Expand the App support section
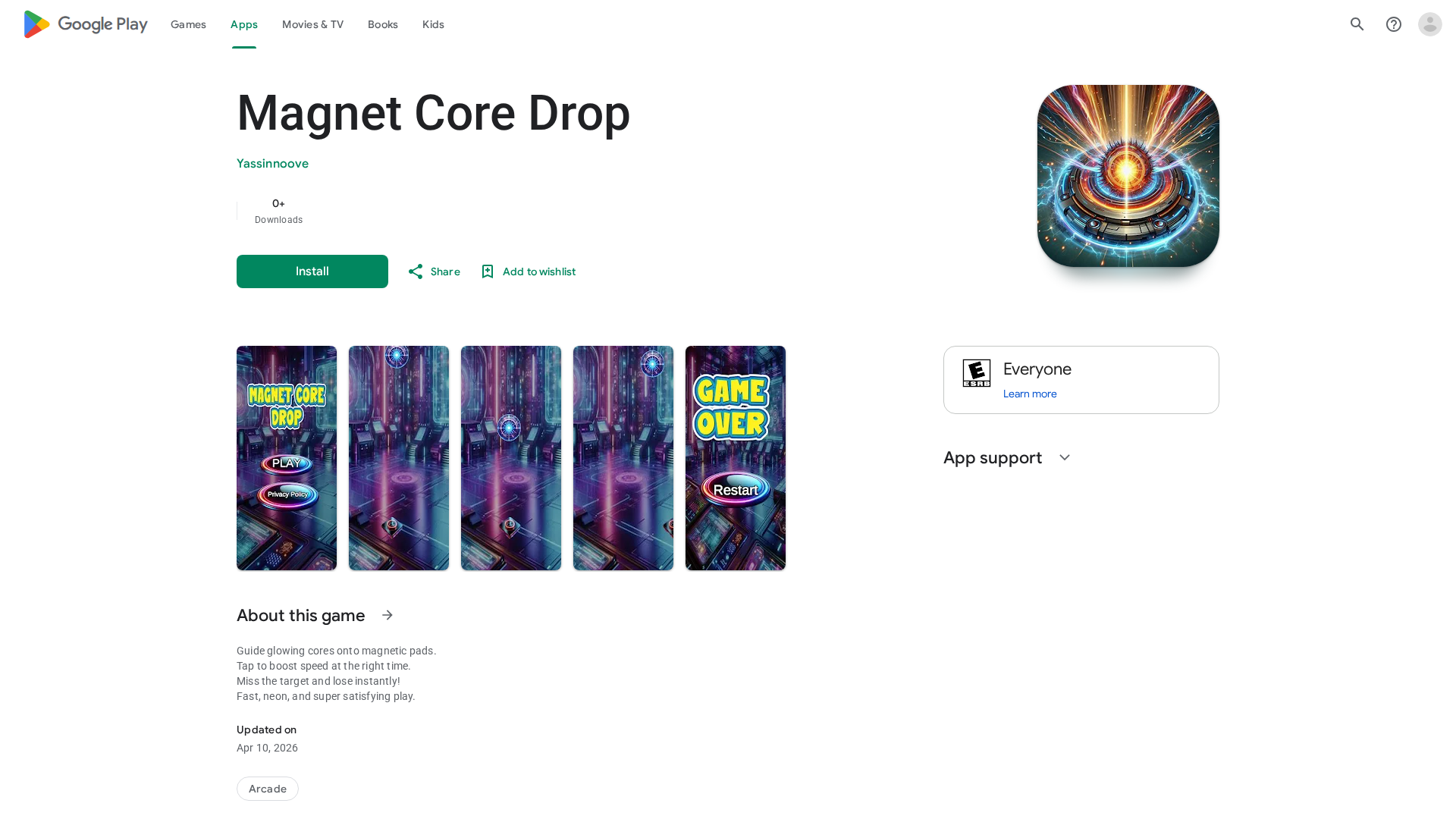Screen dimensions: 1456x819 tap(1065, 457)
